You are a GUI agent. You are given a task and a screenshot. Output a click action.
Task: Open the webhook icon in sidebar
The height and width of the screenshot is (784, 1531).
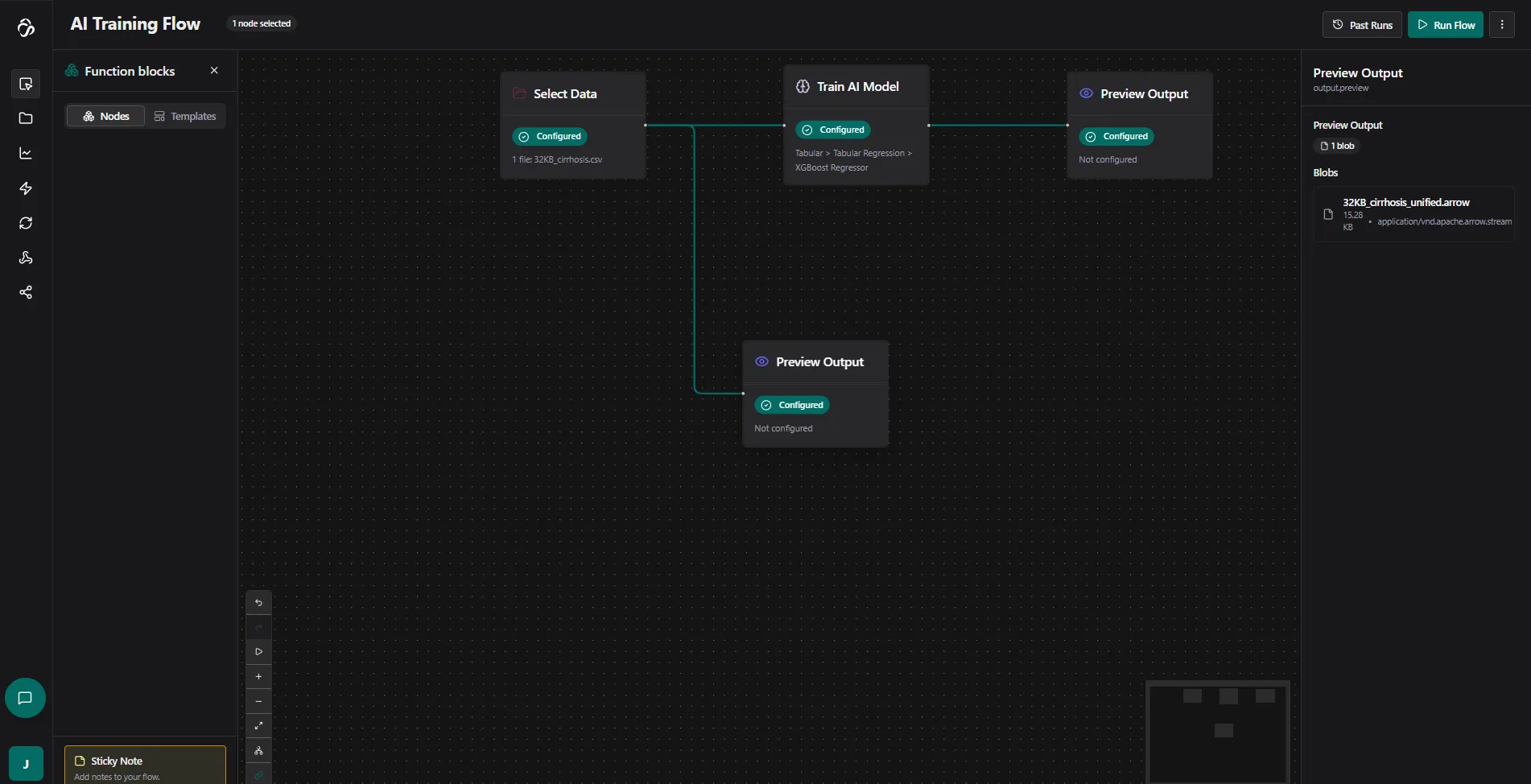click(x=26, y=258)
